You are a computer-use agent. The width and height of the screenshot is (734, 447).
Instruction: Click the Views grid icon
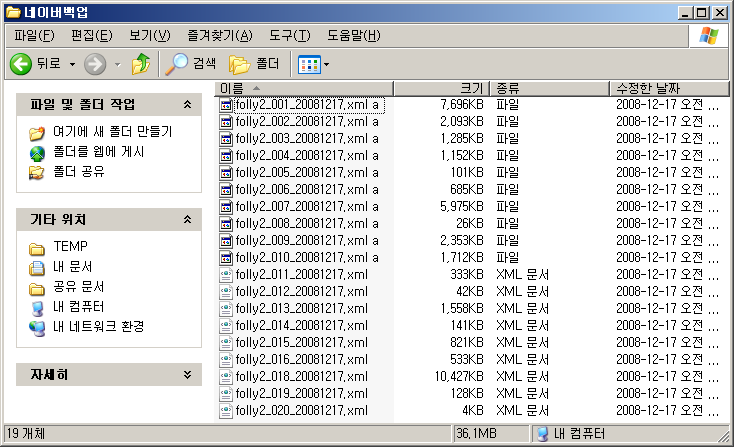(309, 65)
